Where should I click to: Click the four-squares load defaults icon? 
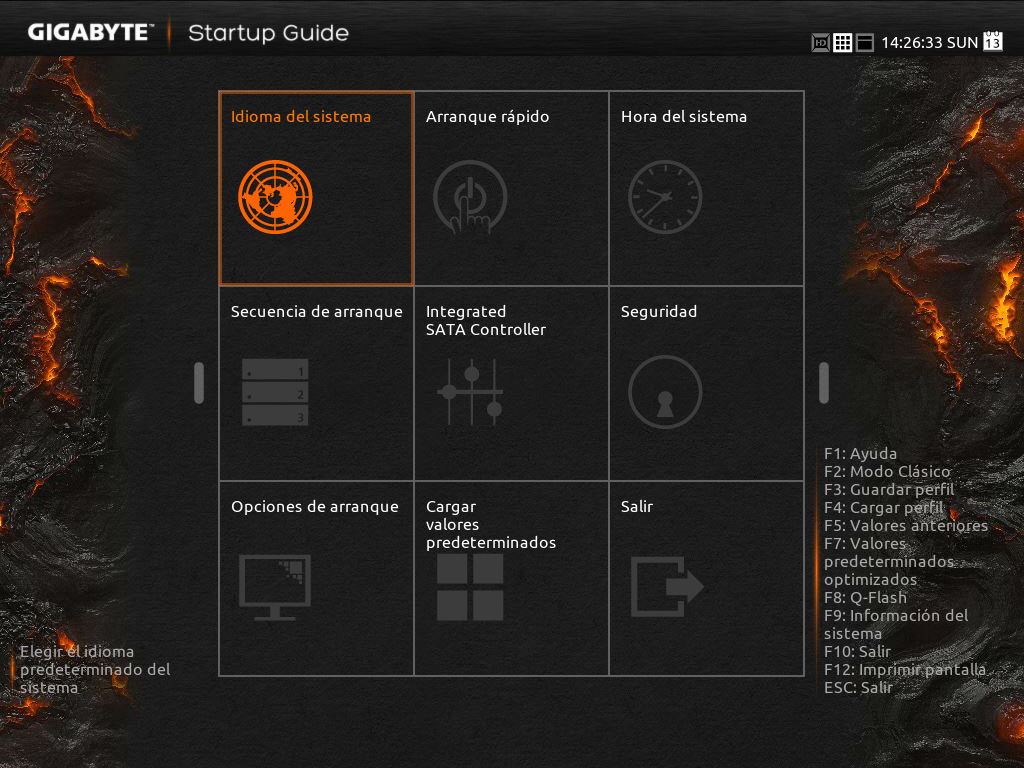(x=470, y=587)
